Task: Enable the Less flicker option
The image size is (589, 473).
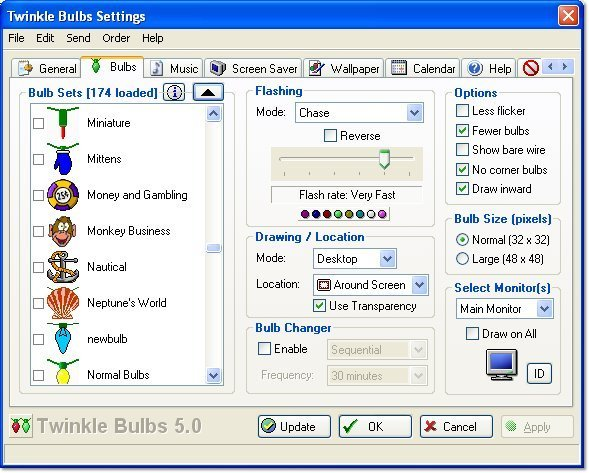Action: [462, 111]
